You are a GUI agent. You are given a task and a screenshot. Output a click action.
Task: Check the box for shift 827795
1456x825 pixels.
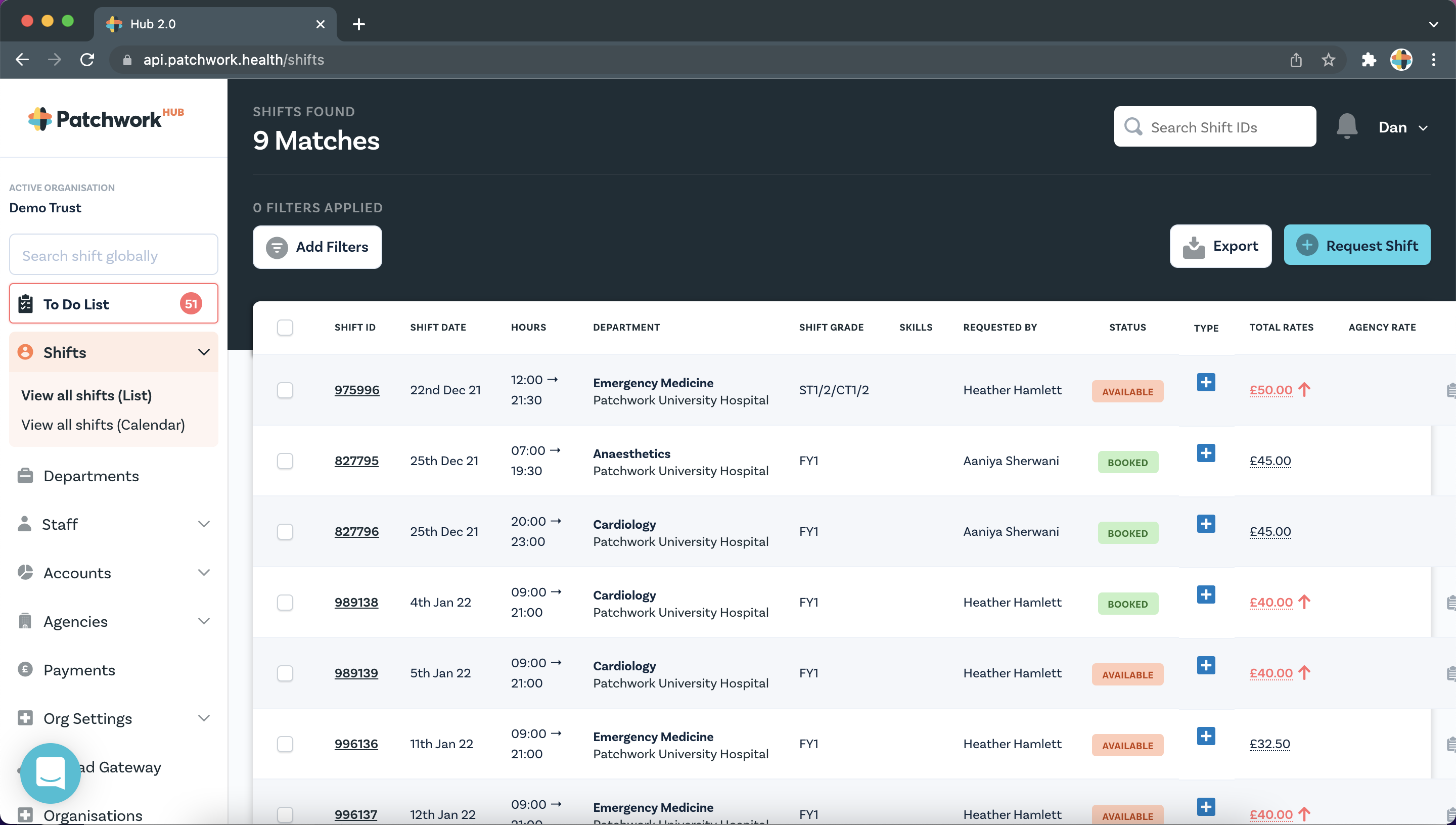[x=285, y=461]
